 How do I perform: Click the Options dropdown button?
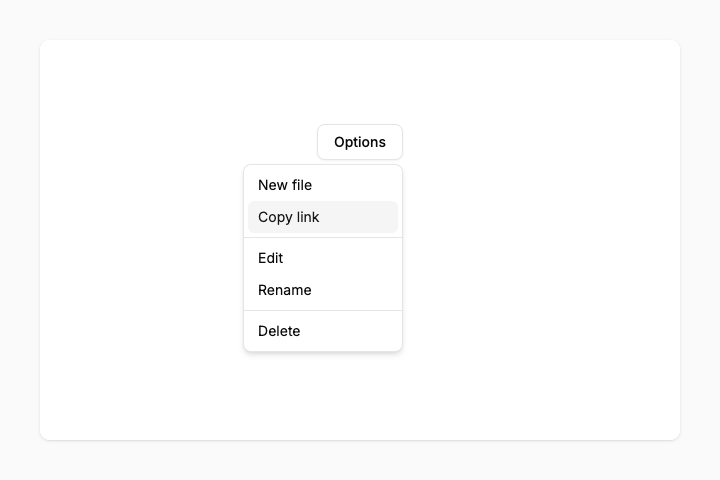[x=360, y=142]
